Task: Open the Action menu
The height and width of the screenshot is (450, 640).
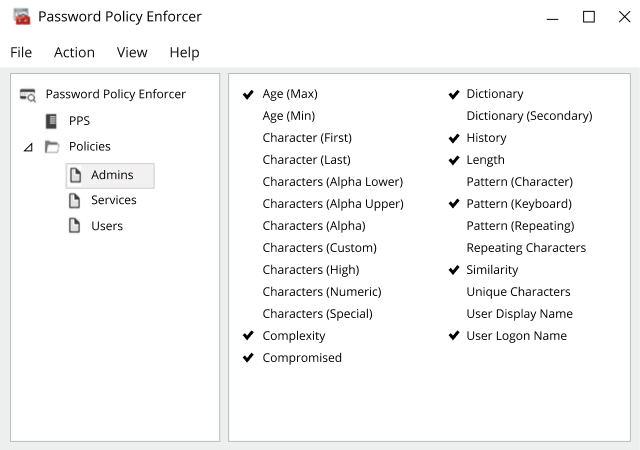Action: coord(74,52)
